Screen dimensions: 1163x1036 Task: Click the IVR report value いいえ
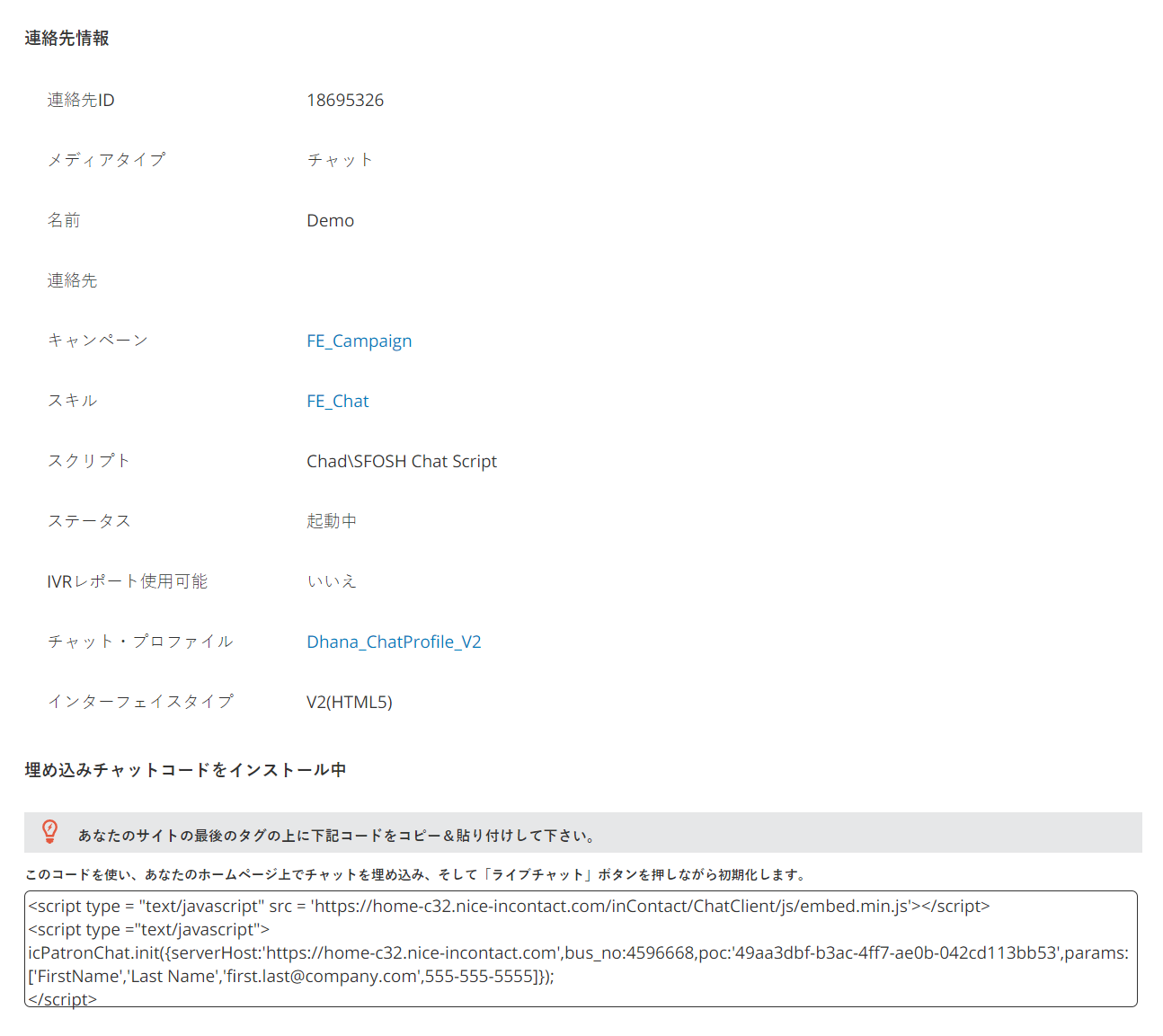[x=332, y=581]
